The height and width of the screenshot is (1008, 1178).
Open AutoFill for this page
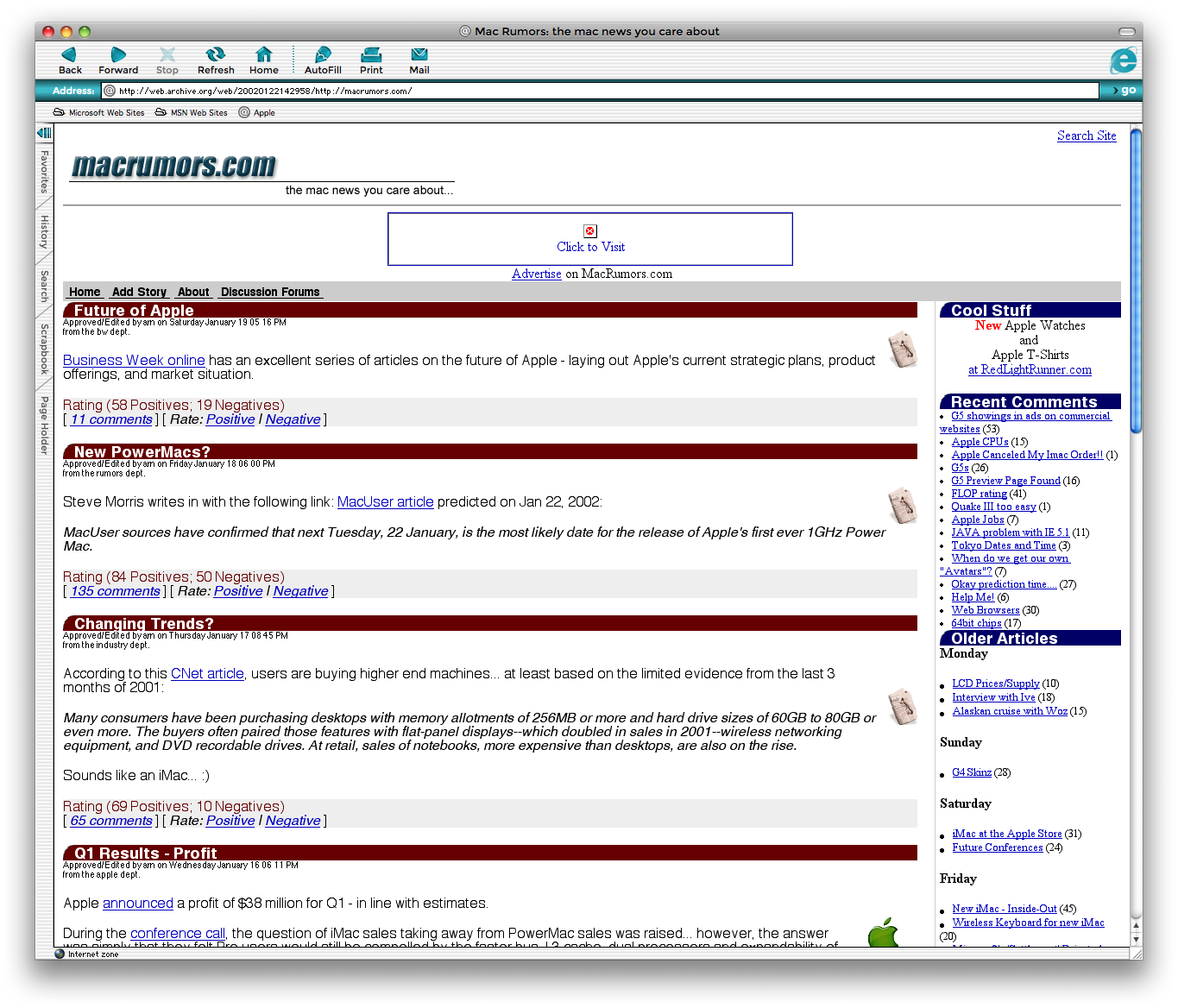coord(322,59)
